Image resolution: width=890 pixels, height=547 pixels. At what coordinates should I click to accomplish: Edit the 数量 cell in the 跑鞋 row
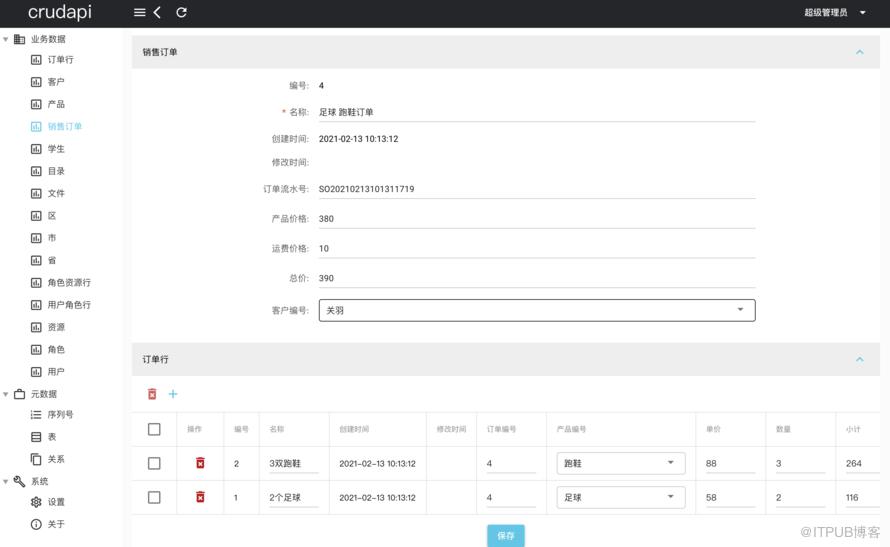[x=800, y=464]
